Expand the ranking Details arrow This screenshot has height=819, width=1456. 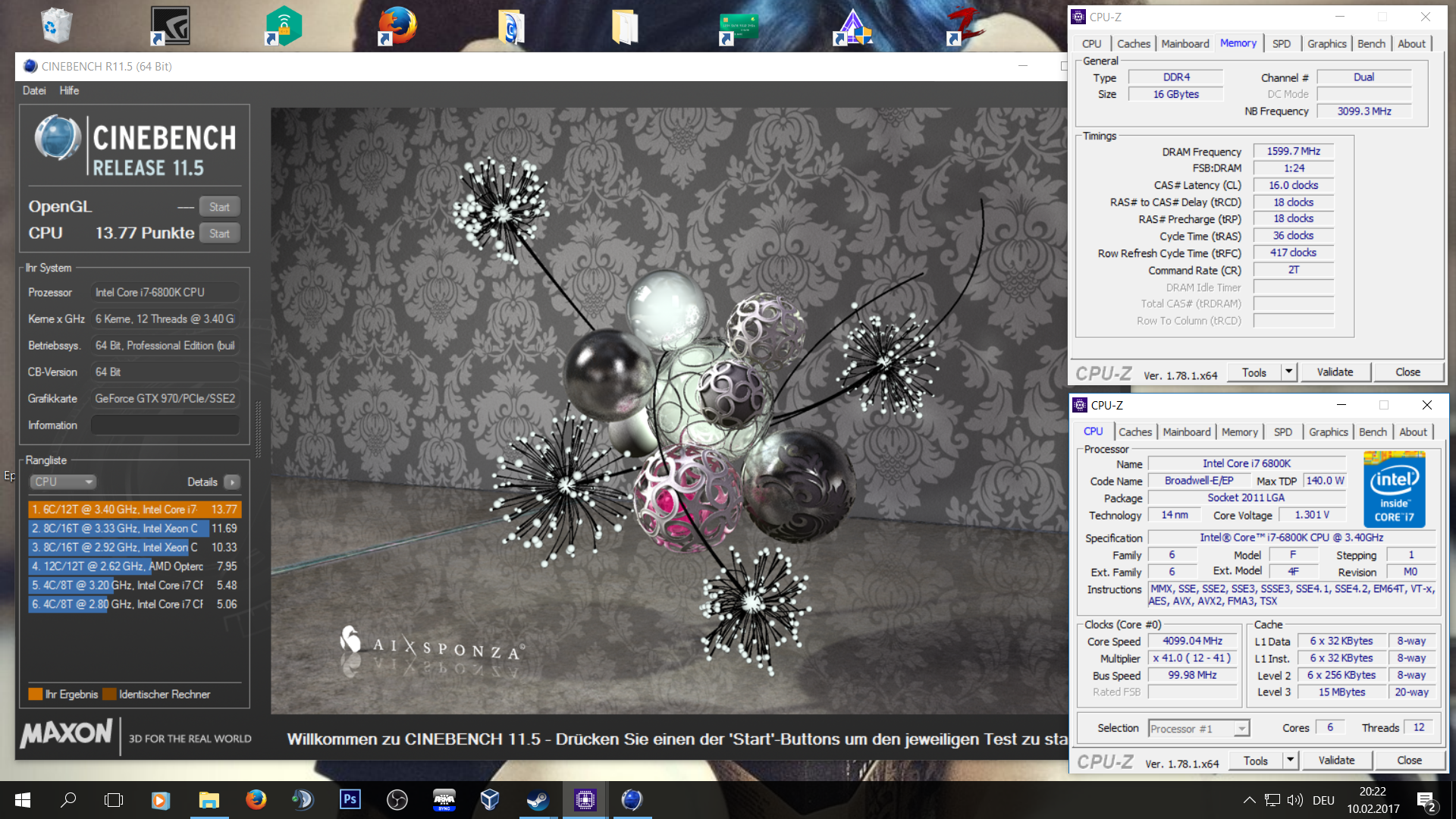(232, 482)
